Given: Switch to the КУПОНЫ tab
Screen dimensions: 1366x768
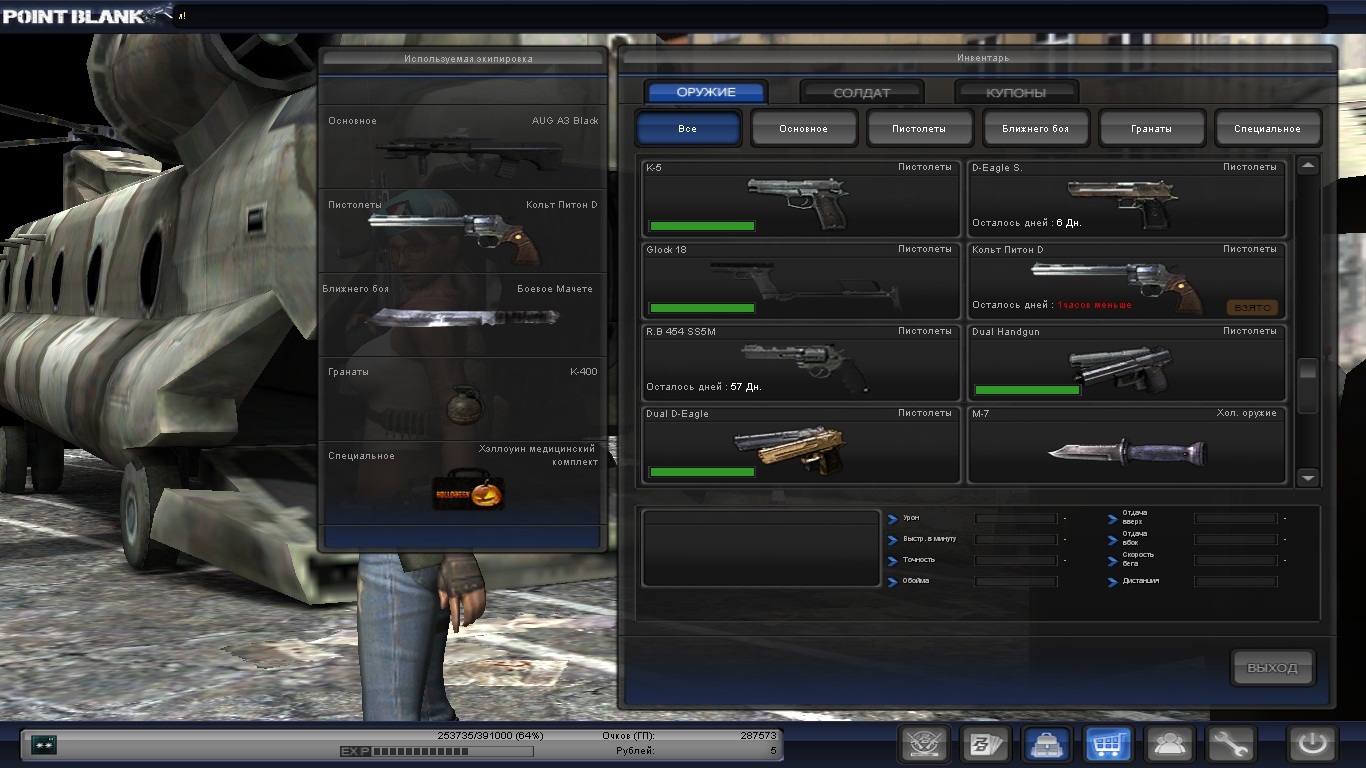Looking at the screenshot, I should click(x=1016, y=93).
